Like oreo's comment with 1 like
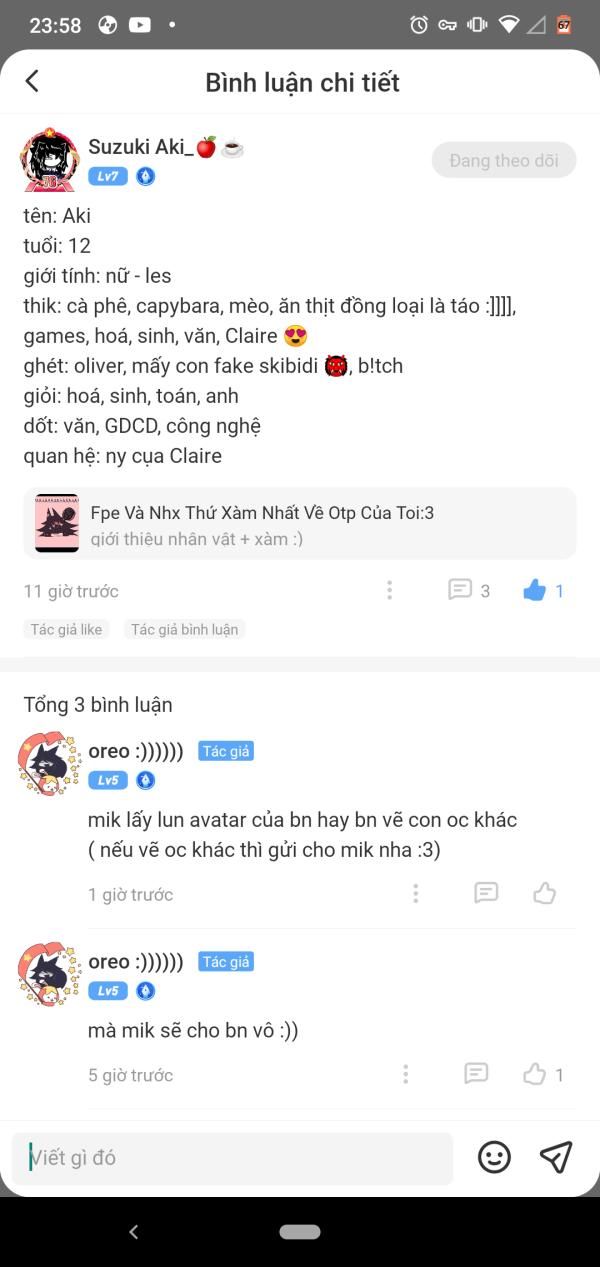Screen dimensions: 600x1267 543,1075
